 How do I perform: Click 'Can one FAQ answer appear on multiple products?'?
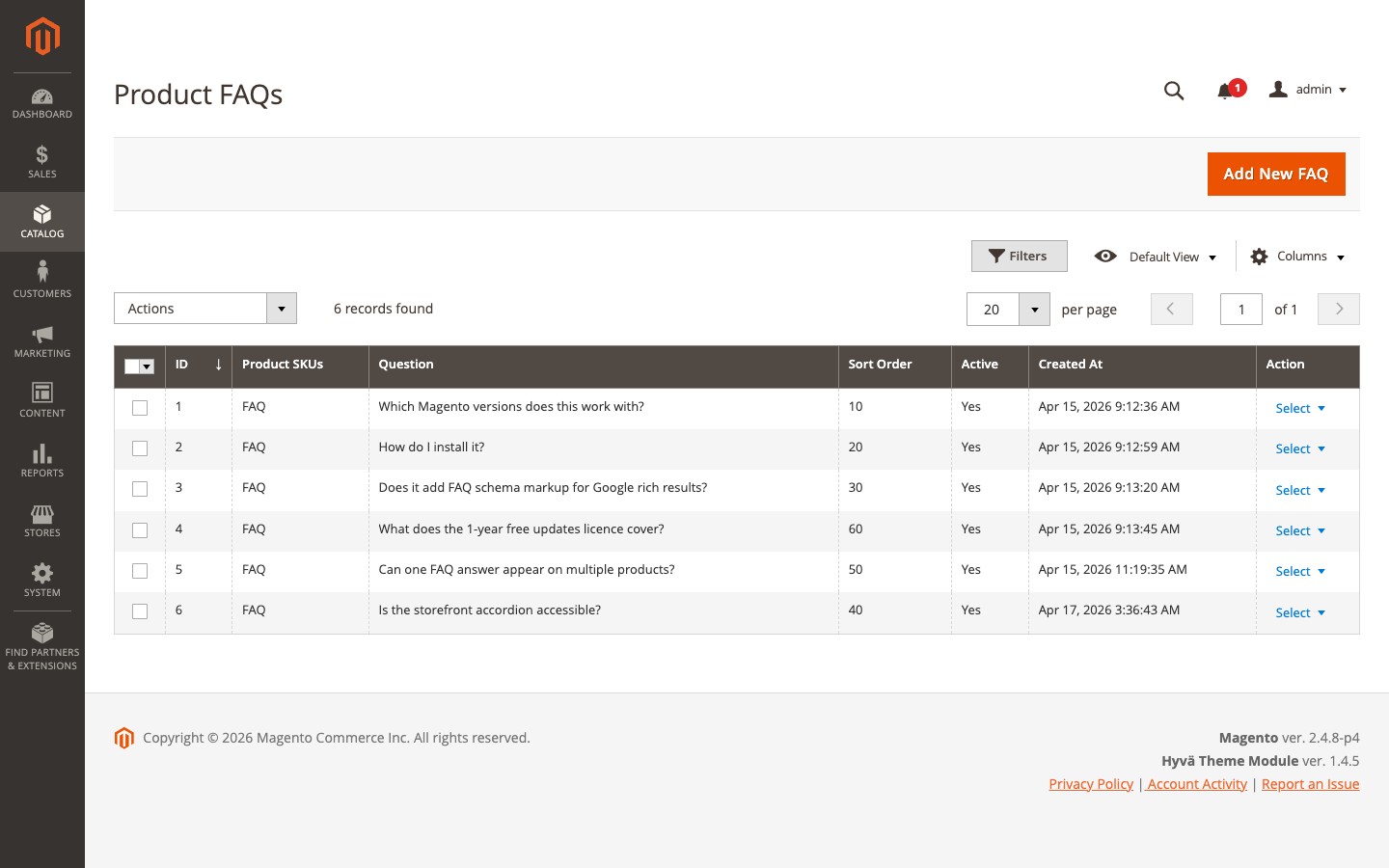(527, 570)
